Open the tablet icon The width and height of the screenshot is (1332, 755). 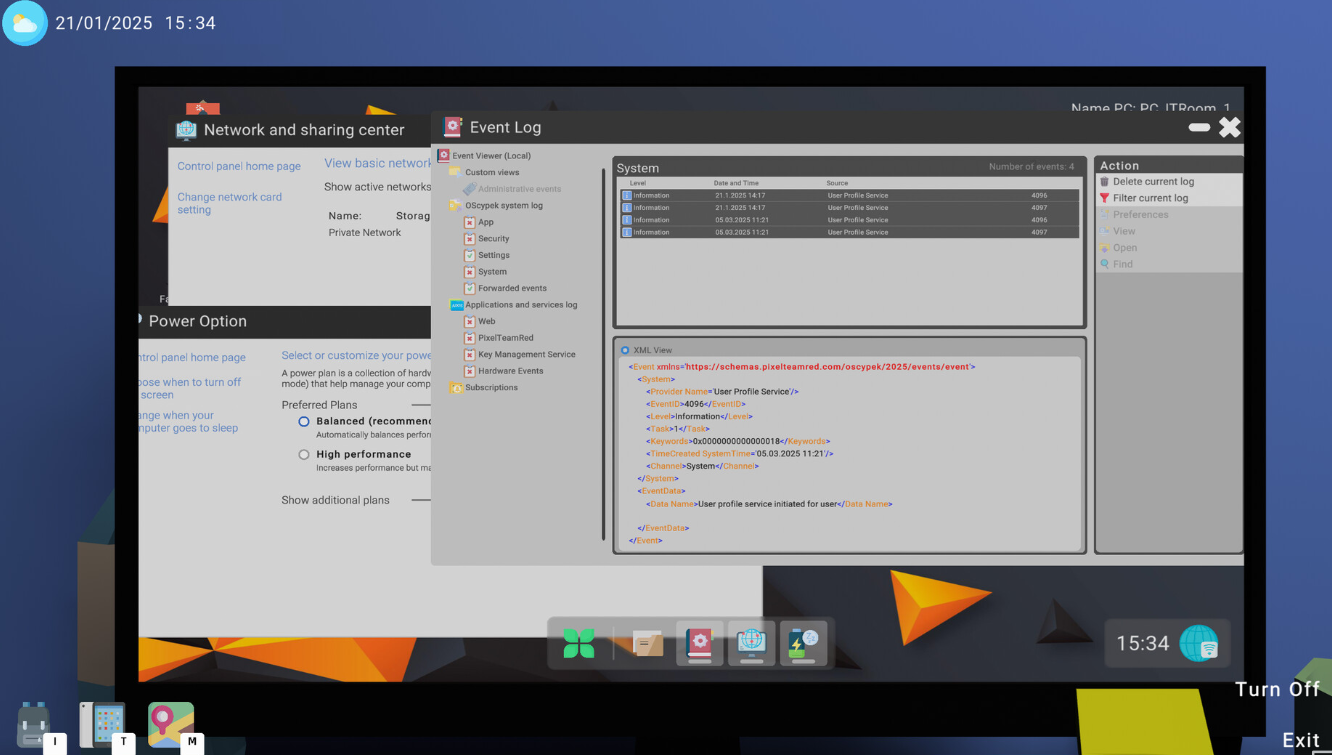point(102,723)
